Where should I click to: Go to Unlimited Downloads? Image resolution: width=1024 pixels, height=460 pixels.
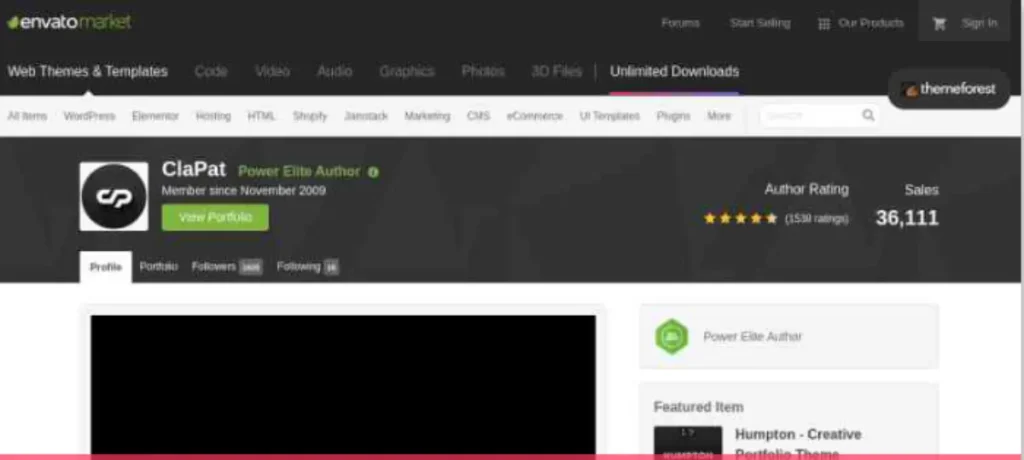click(675, 71)
